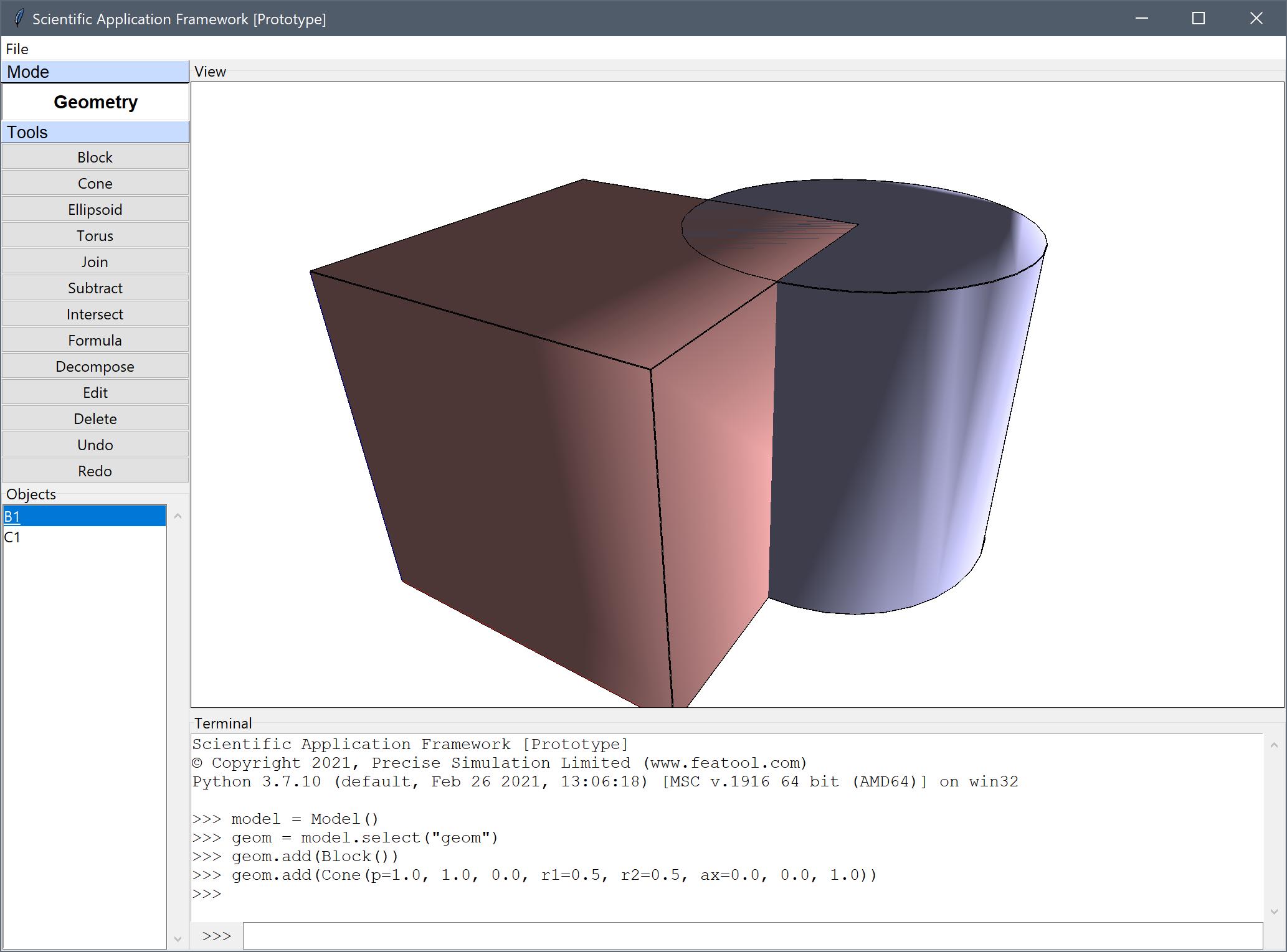This screenshot has width=1287, height=952.
Task: Add a Cone geometry object
Action: tap(95, 184)
